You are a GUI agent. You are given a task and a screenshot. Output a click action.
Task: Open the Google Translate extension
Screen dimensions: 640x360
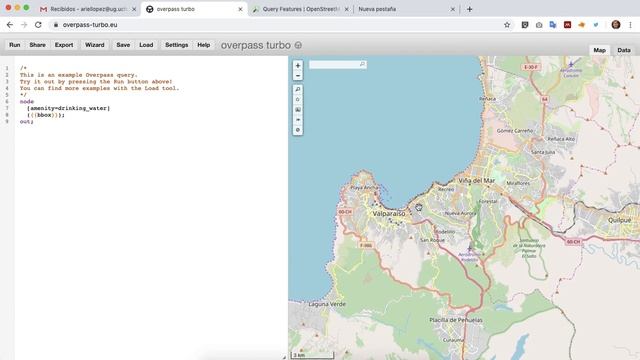(553, 25)
